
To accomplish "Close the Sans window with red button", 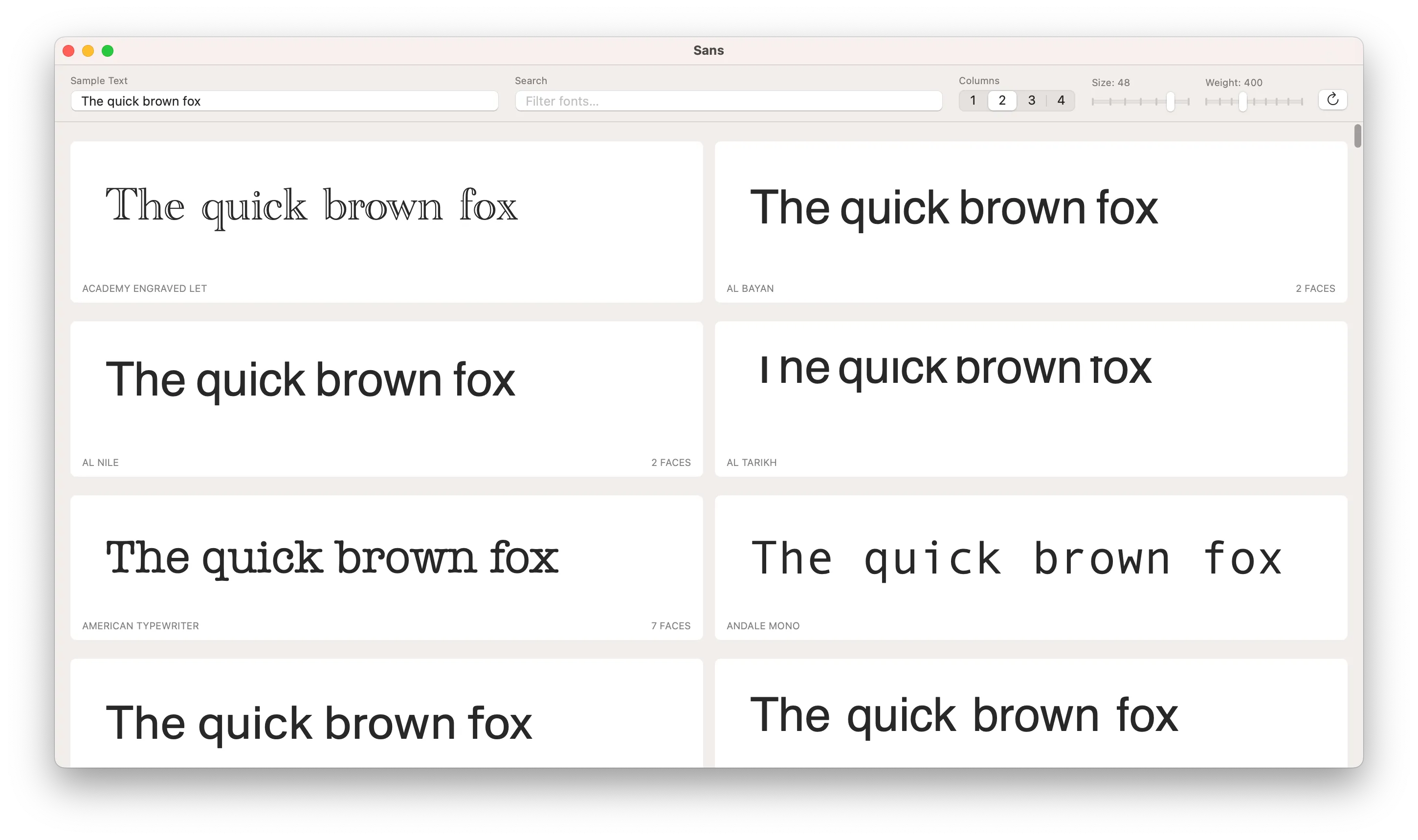I will 68,51.
